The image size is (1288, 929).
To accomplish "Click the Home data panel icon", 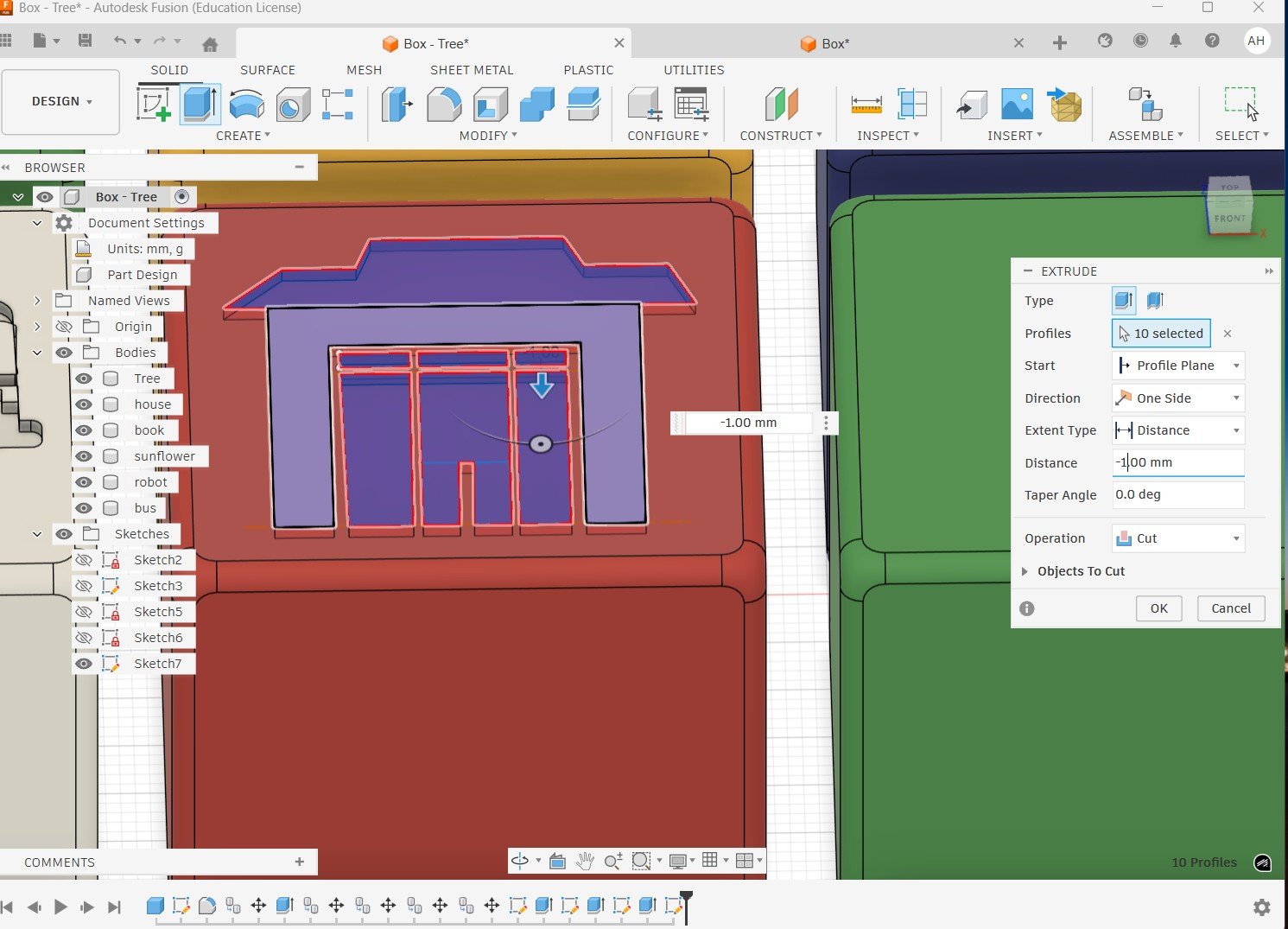I will (x=209, y=43).
